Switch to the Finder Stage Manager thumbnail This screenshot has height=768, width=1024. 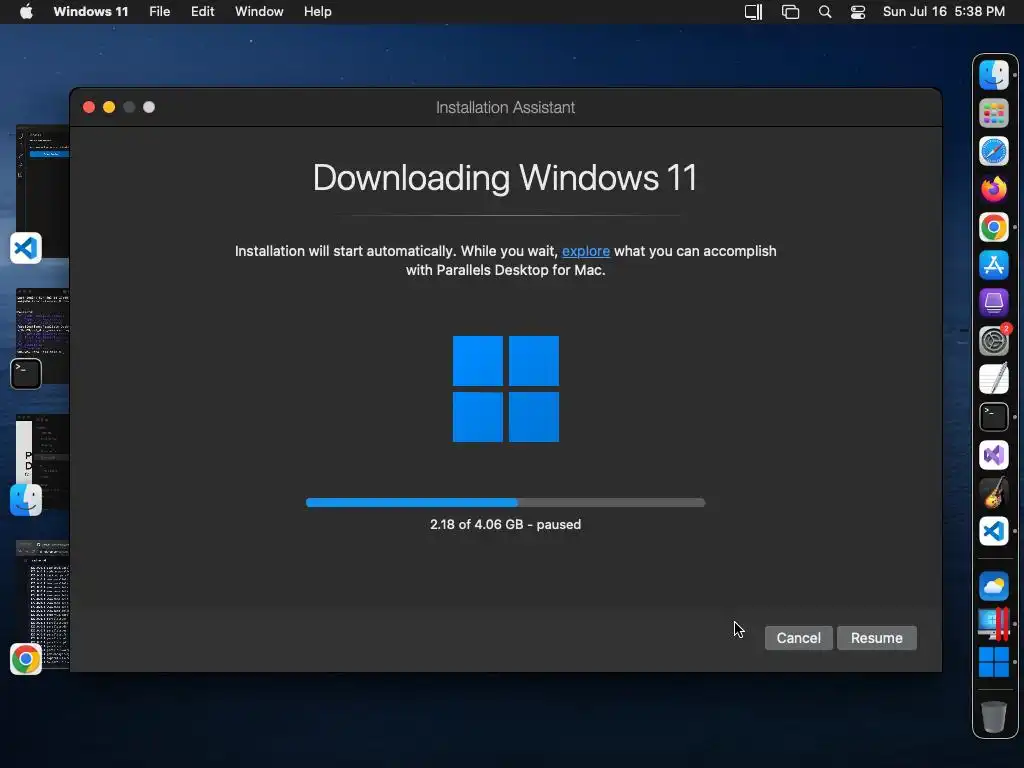pyautogui.click(x=42, y=464)
